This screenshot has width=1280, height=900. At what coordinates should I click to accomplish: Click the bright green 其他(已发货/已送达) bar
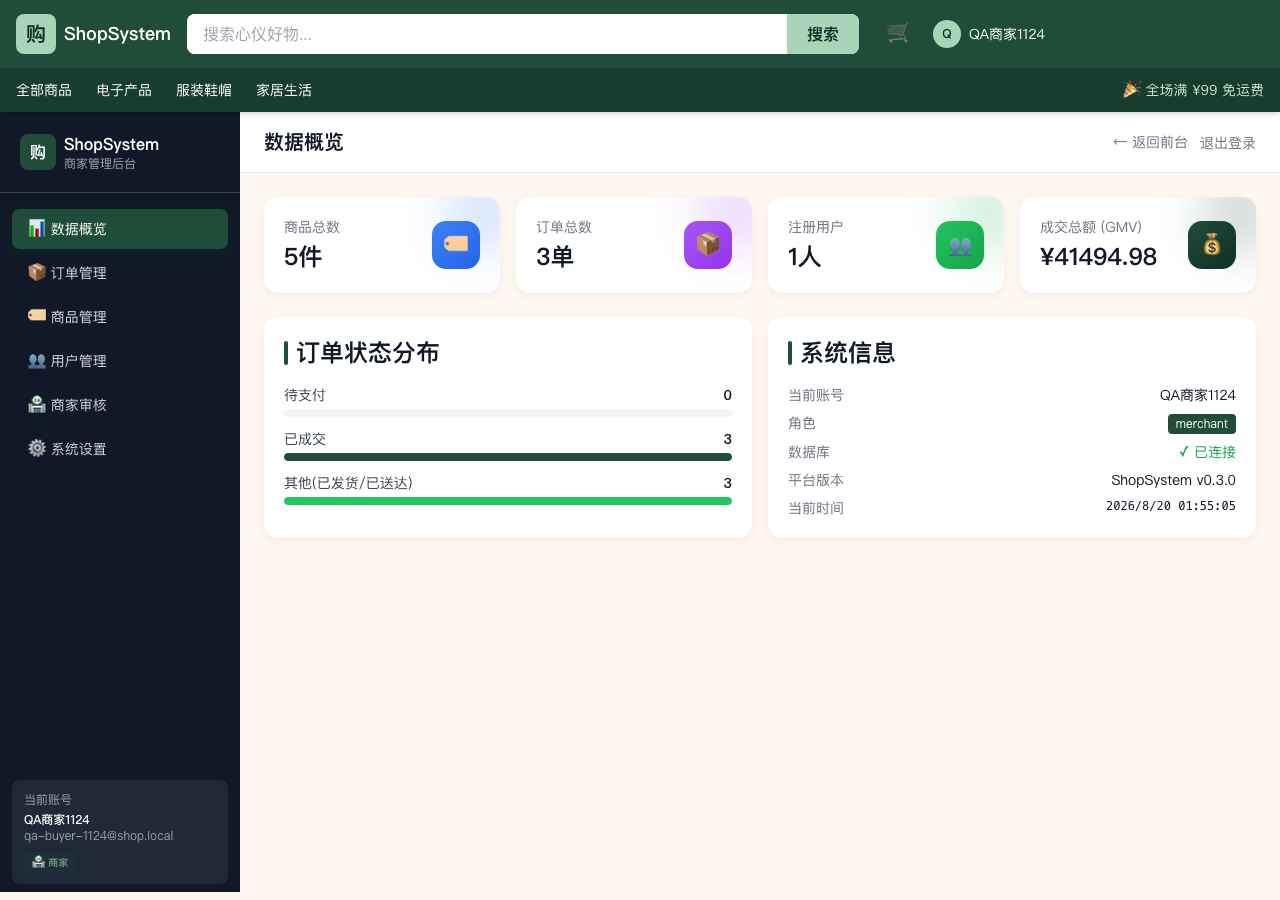point(508,501)
